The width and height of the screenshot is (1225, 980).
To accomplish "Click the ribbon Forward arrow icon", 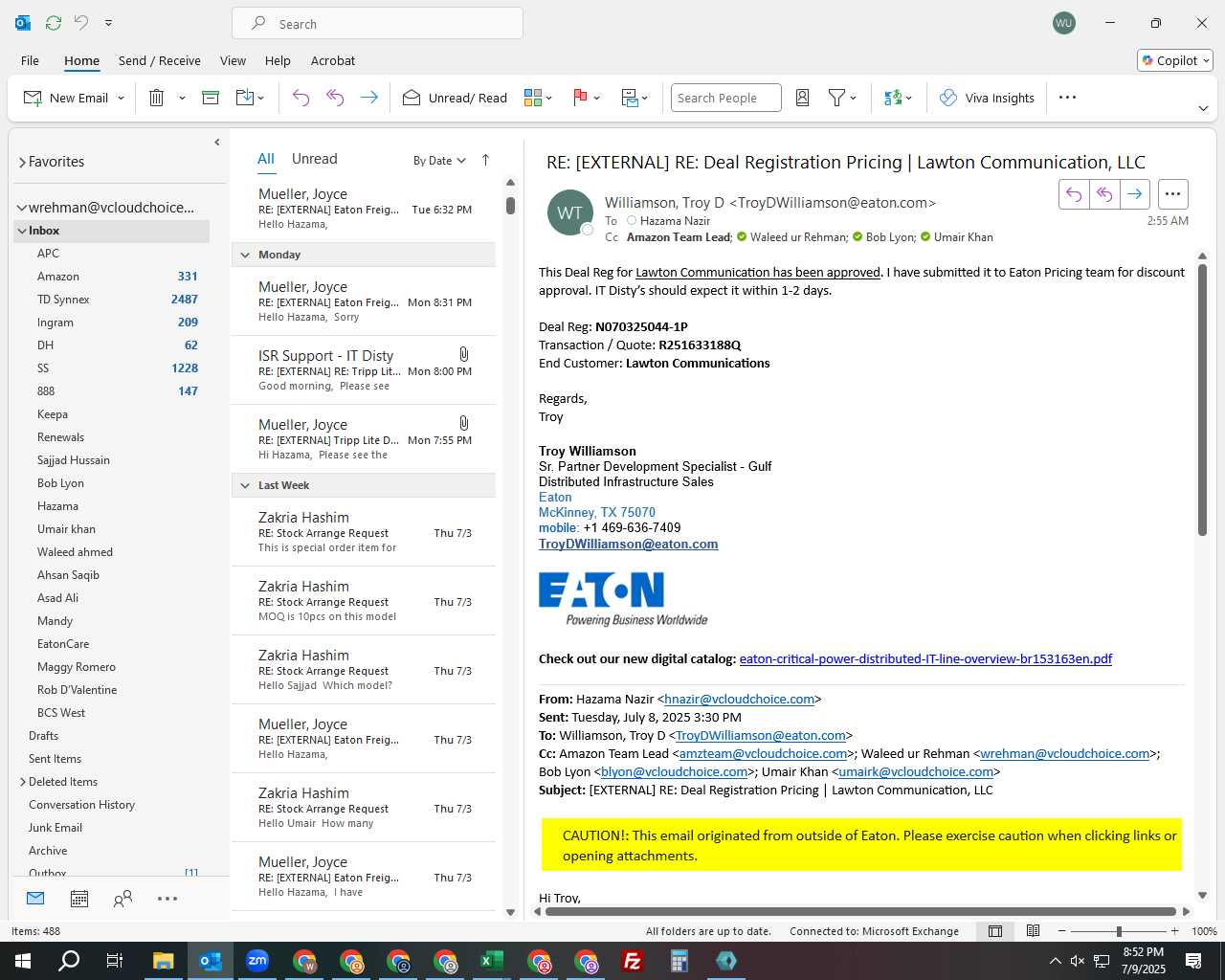I will tap(368, 98).
